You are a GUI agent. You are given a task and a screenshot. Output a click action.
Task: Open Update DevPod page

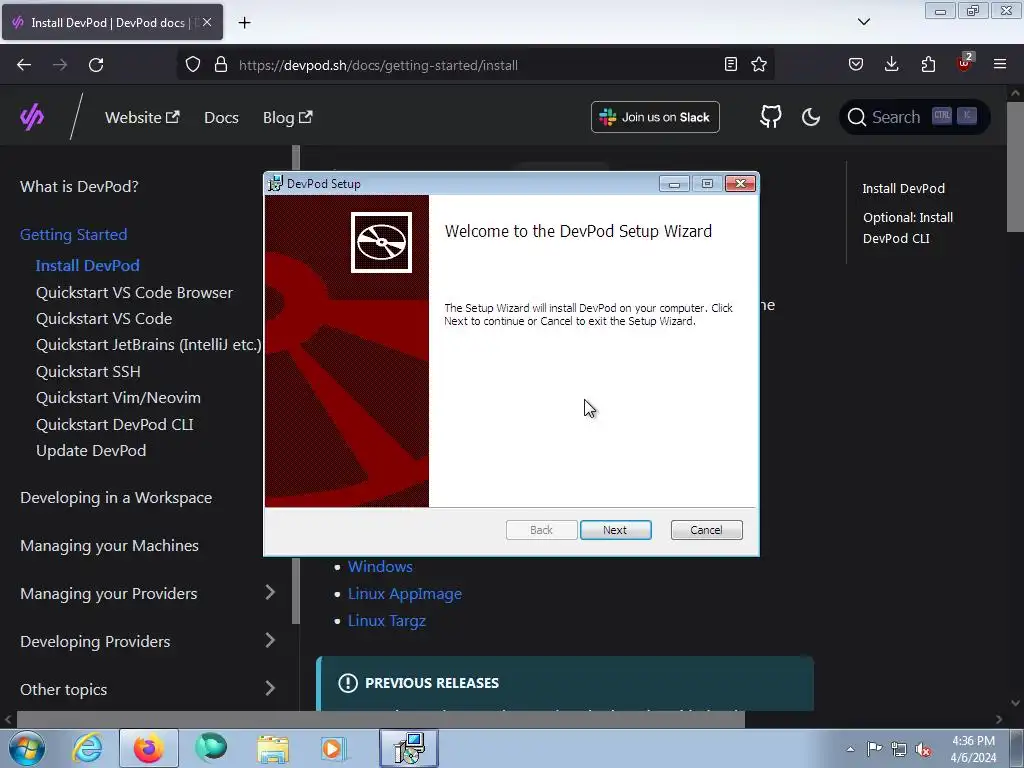[x=91, y=451]
